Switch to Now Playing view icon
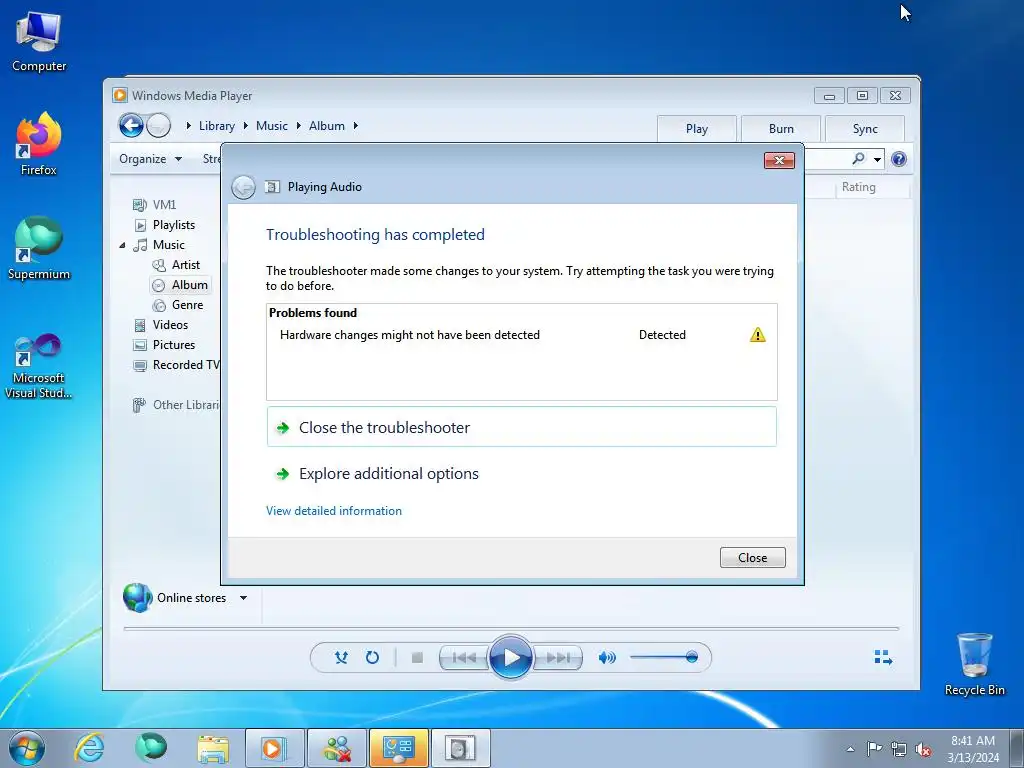The image size is (1024, 768). tap(883, 657)
